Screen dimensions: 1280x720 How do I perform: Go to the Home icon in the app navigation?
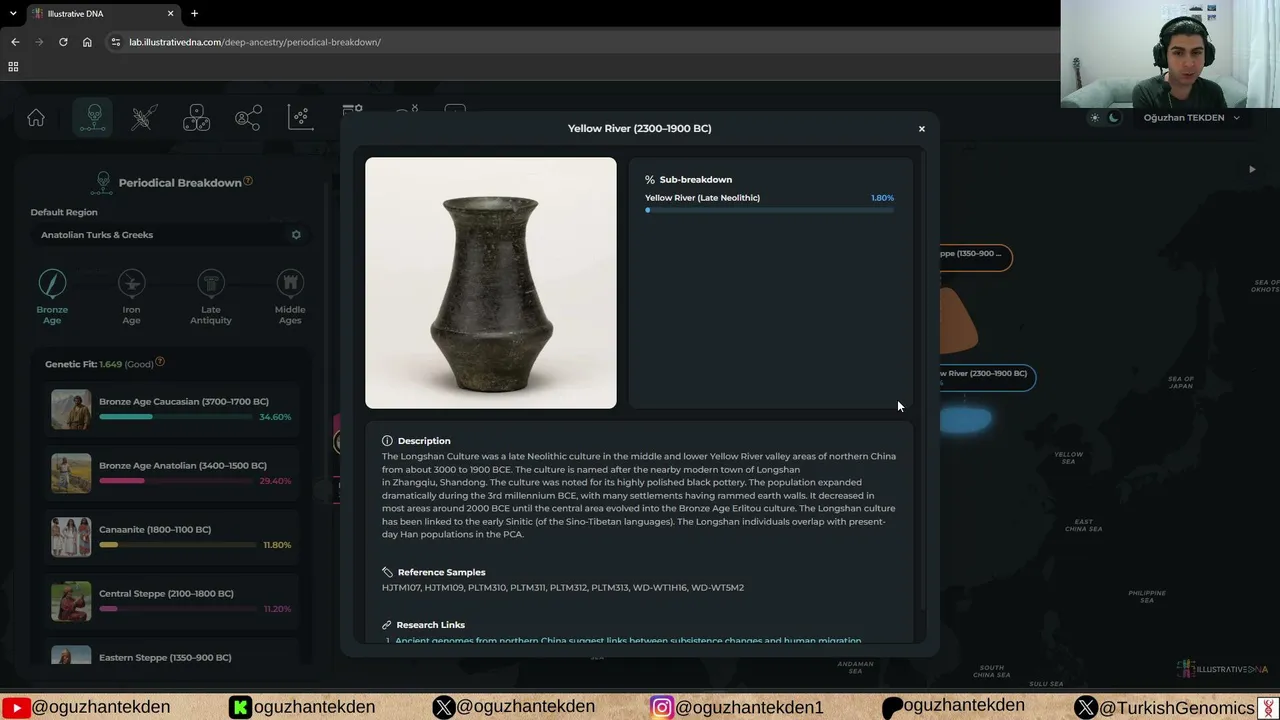(36, 118)
